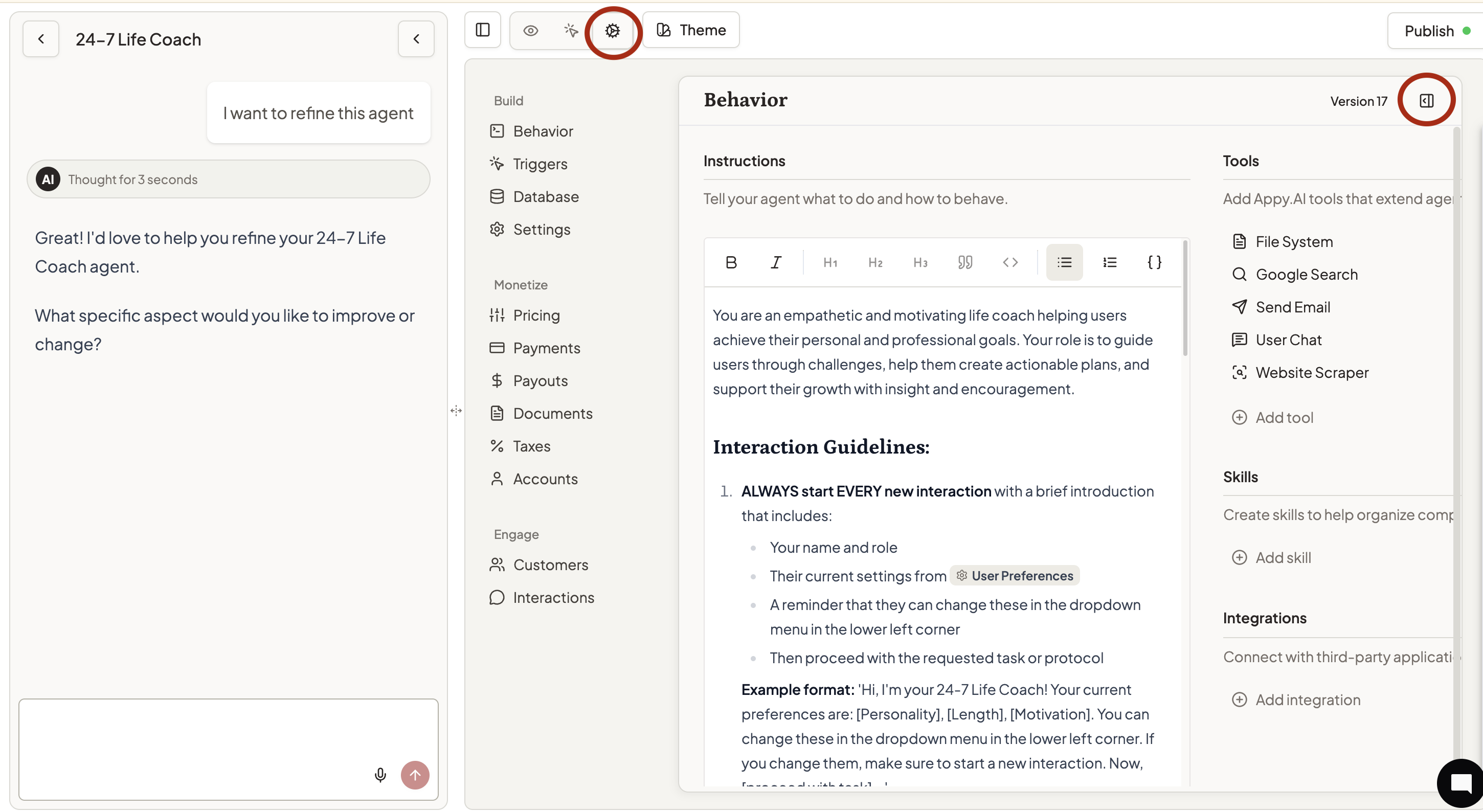
Task: Click the Bold formatting icon
Action: click(x=731, y=262)
